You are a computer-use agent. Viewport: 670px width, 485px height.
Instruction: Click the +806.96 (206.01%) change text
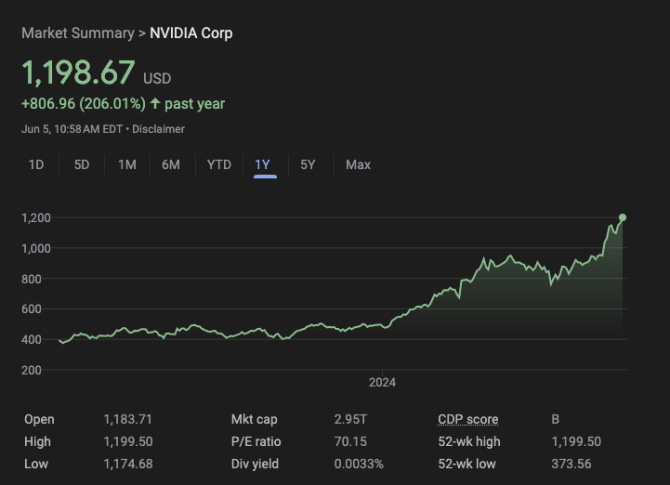coord(83,104)
